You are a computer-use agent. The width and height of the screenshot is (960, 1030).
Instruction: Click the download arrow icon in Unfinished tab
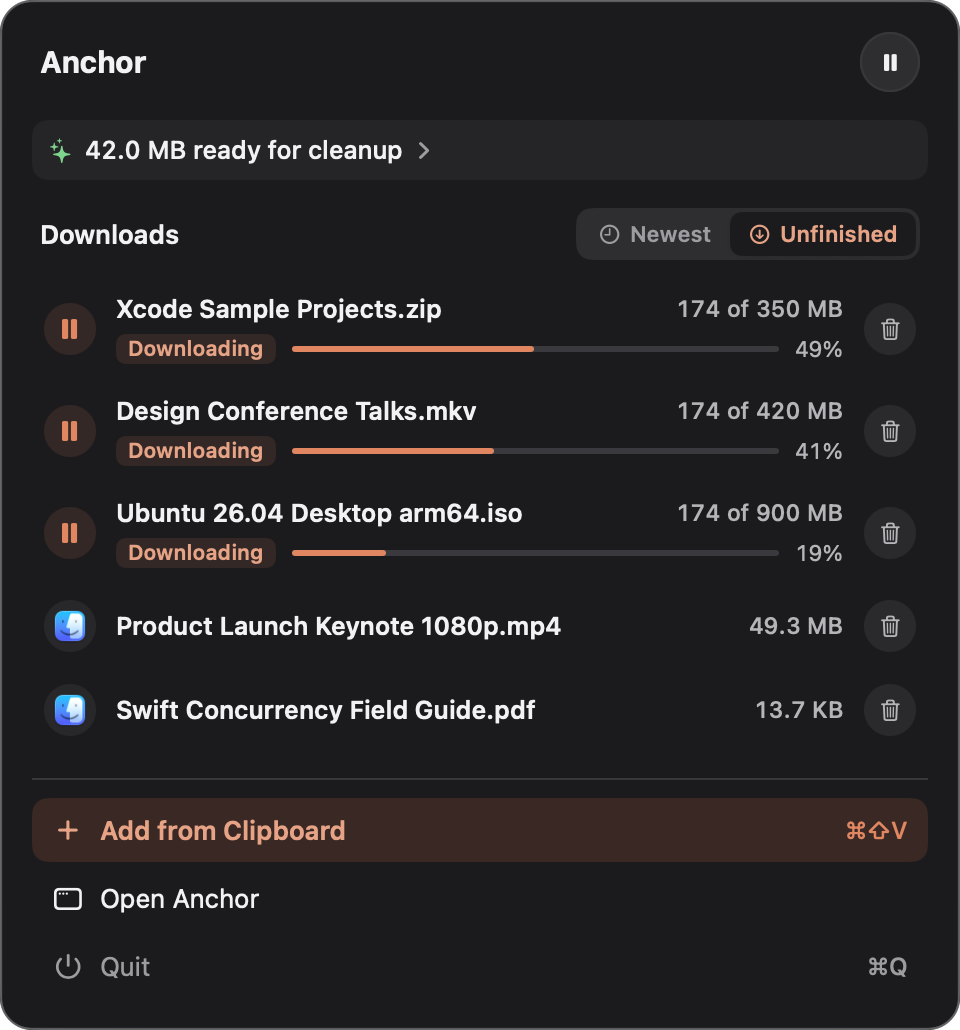[x=759, y=234]
